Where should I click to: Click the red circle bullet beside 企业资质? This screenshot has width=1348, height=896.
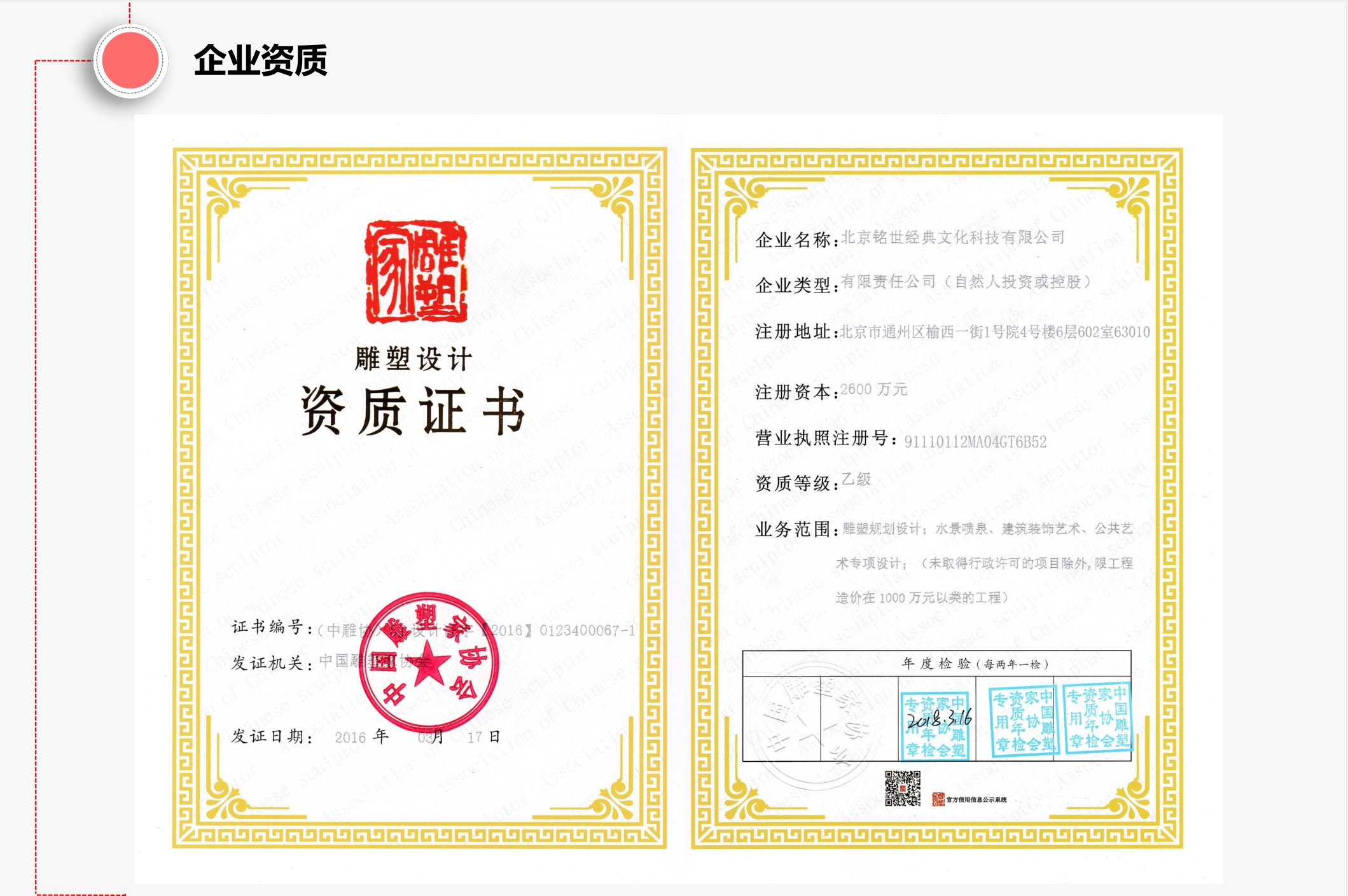[x=130, y=60]
